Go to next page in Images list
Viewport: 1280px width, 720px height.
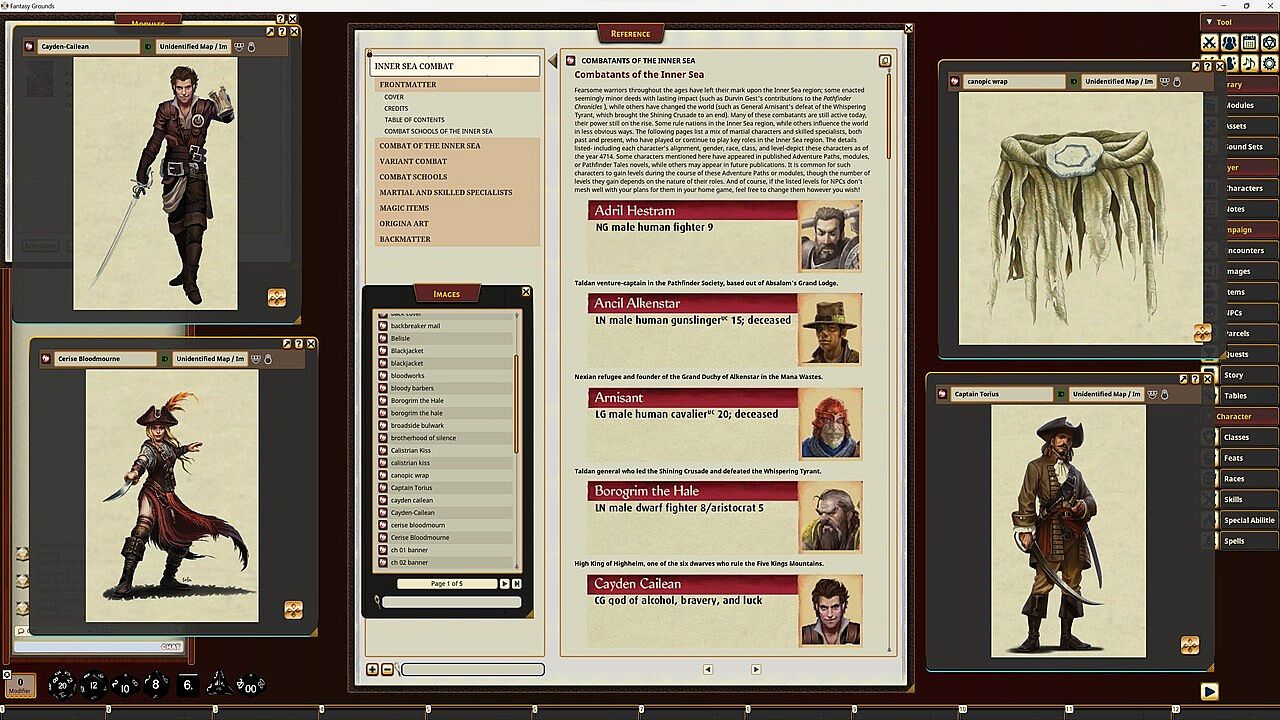point(504,583)
